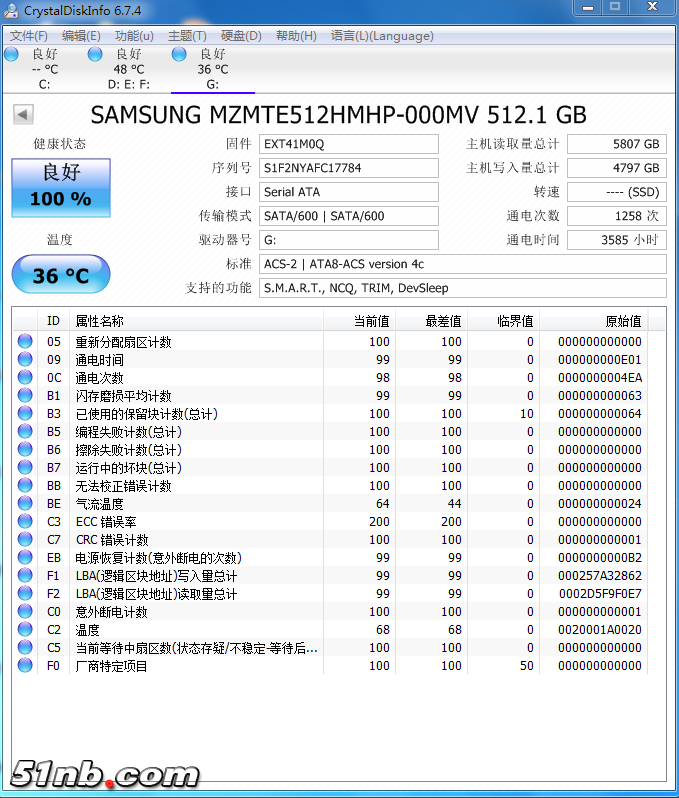
Task: Select the C: drive status icon
Action: point(12,54)
